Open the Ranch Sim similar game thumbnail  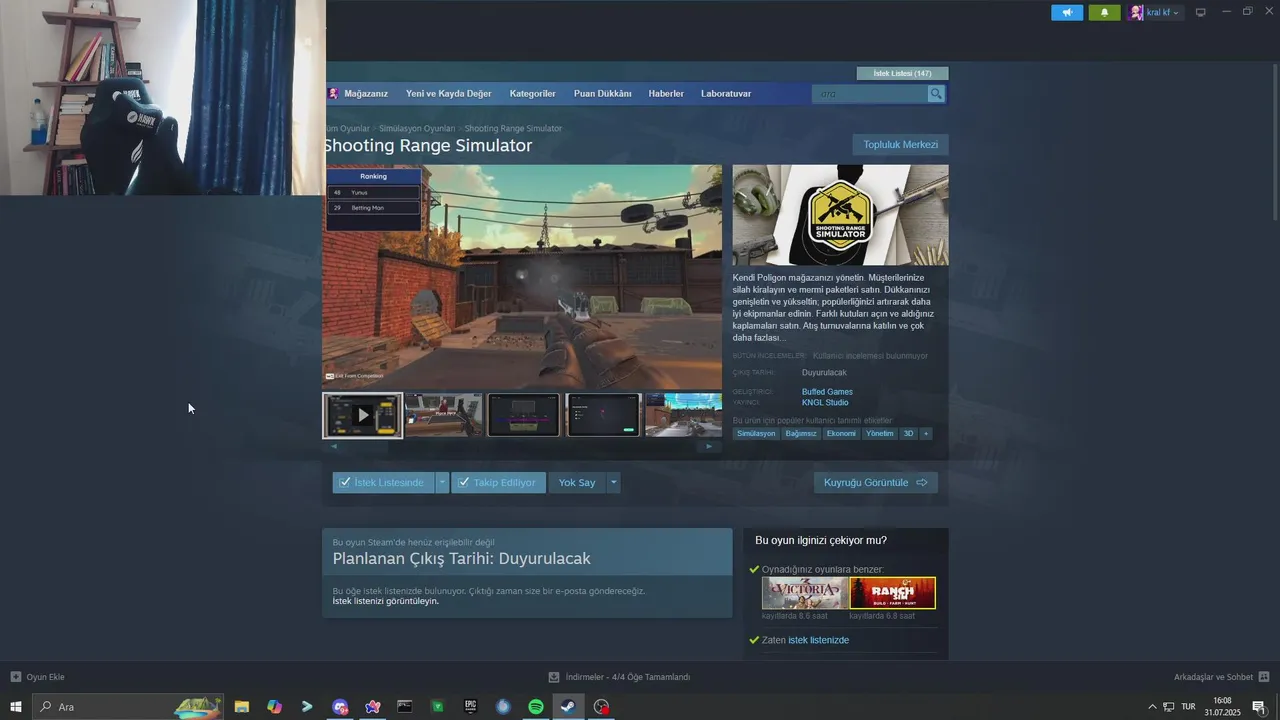pos(893,593)
